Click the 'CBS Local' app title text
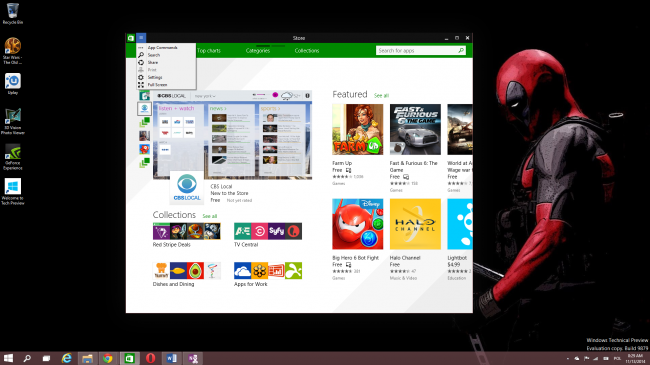The height and width of the screenshot is (365, 650). click(x=221, y=187)
